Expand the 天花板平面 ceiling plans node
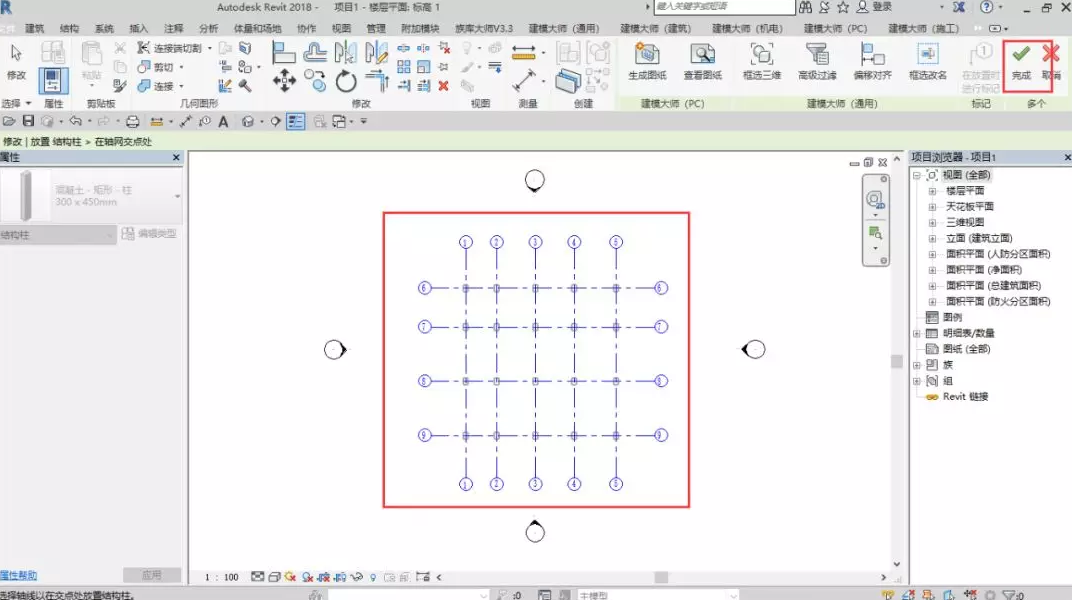1072x600 pixels. tap(932, 207)
